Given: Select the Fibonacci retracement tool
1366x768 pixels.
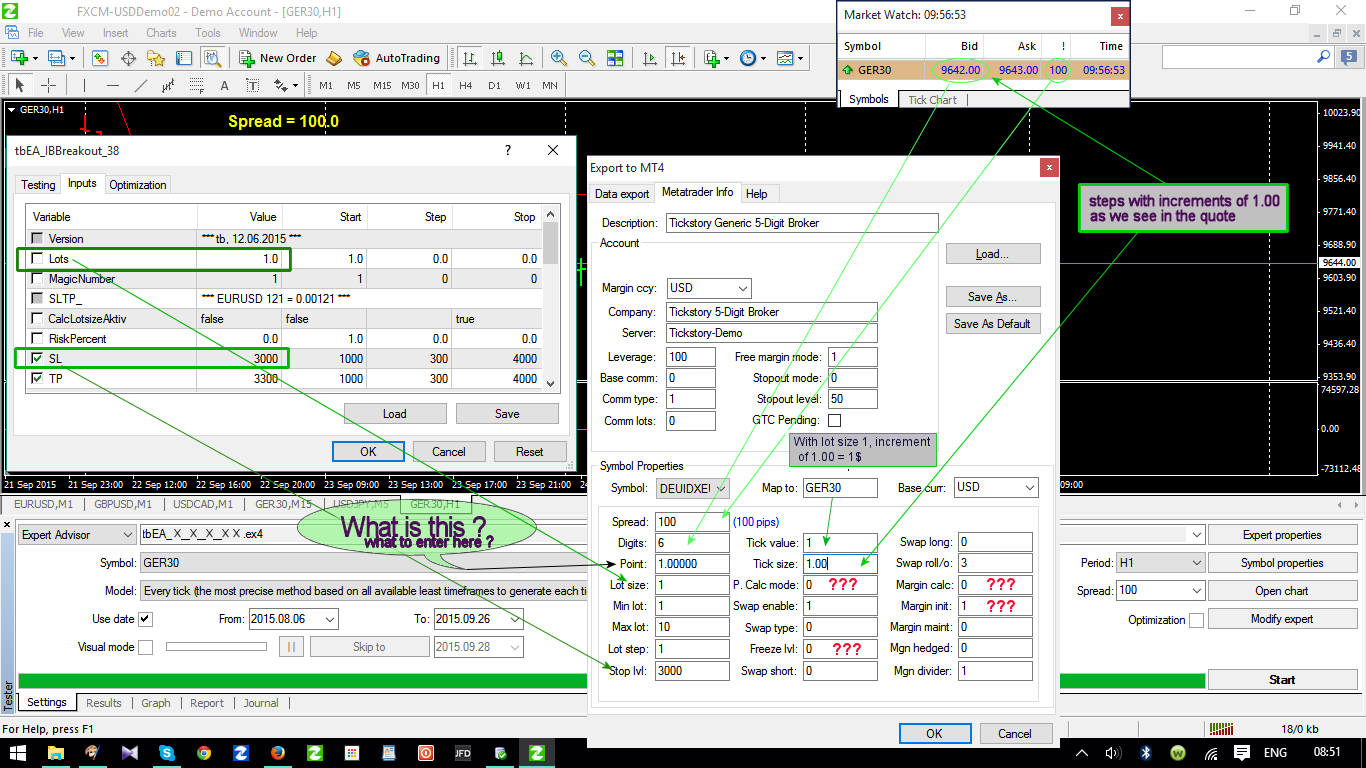Looking at the screenshot, I should 197,85.
